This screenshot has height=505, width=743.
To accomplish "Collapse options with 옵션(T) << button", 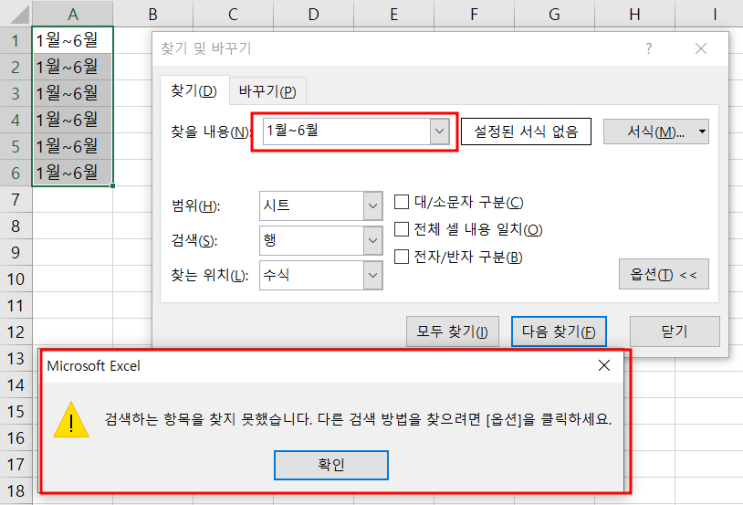I will [663, 274].
